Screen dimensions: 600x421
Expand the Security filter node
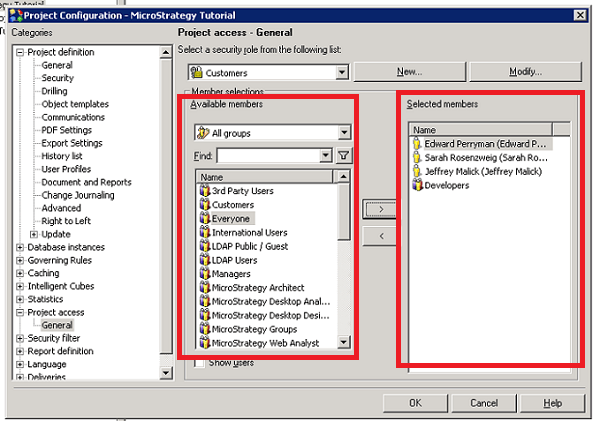(x=20, y=338)
